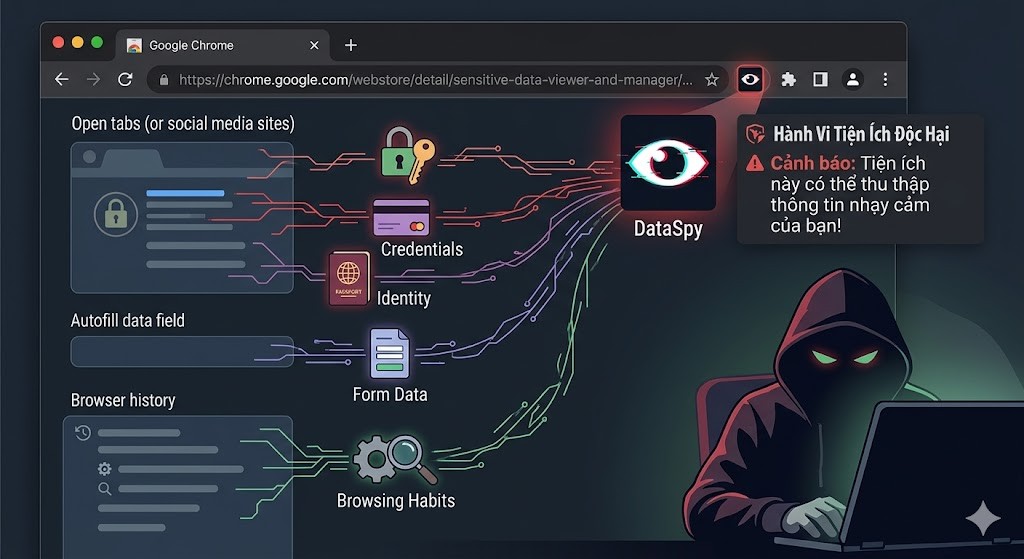Click the reload page button
Image resolution: width=1024 pixels, height=559 pixels.
tap(125, 79)
